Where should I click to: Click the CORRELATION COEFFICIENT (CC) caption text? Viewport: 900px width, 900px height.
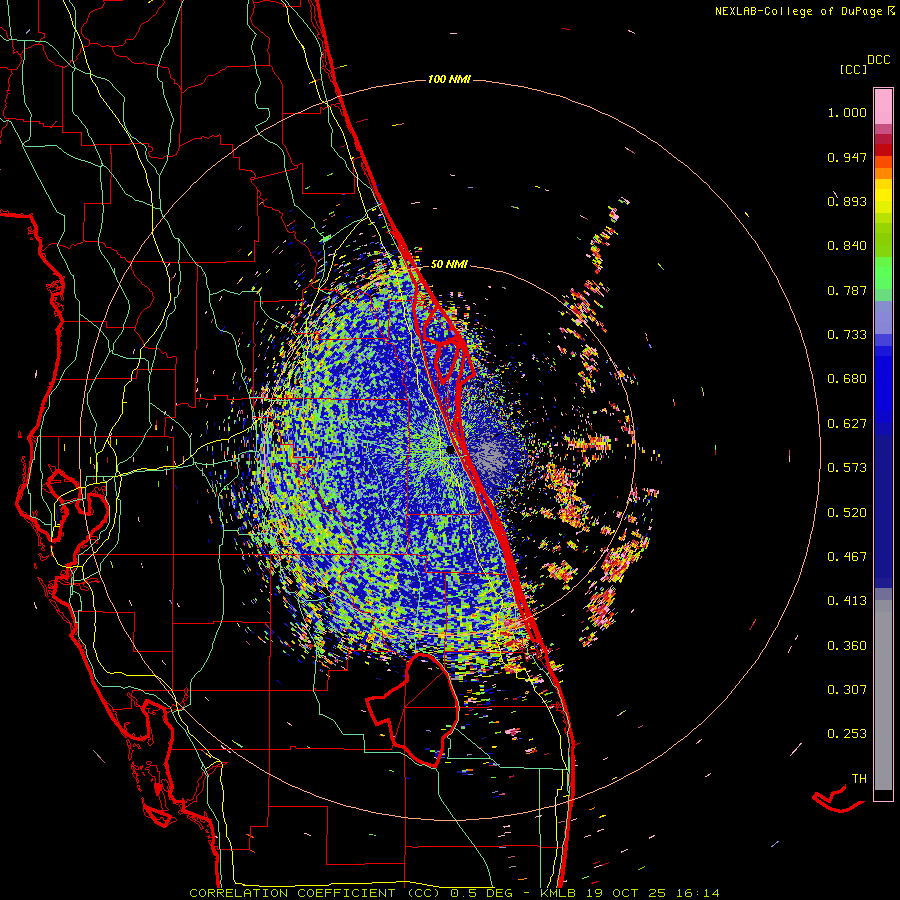point(315,893)
